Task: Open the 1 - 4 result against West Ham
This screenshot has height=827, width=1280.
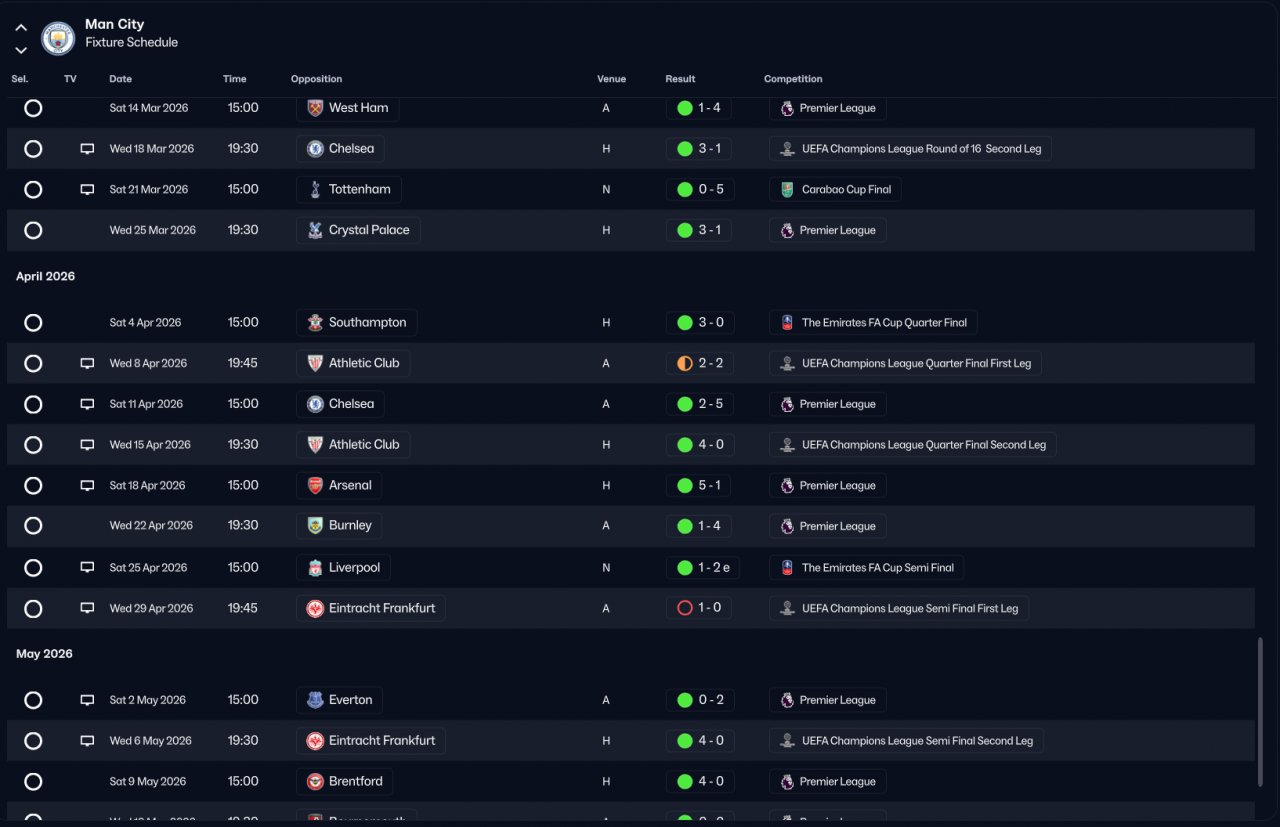Action: 699,108
